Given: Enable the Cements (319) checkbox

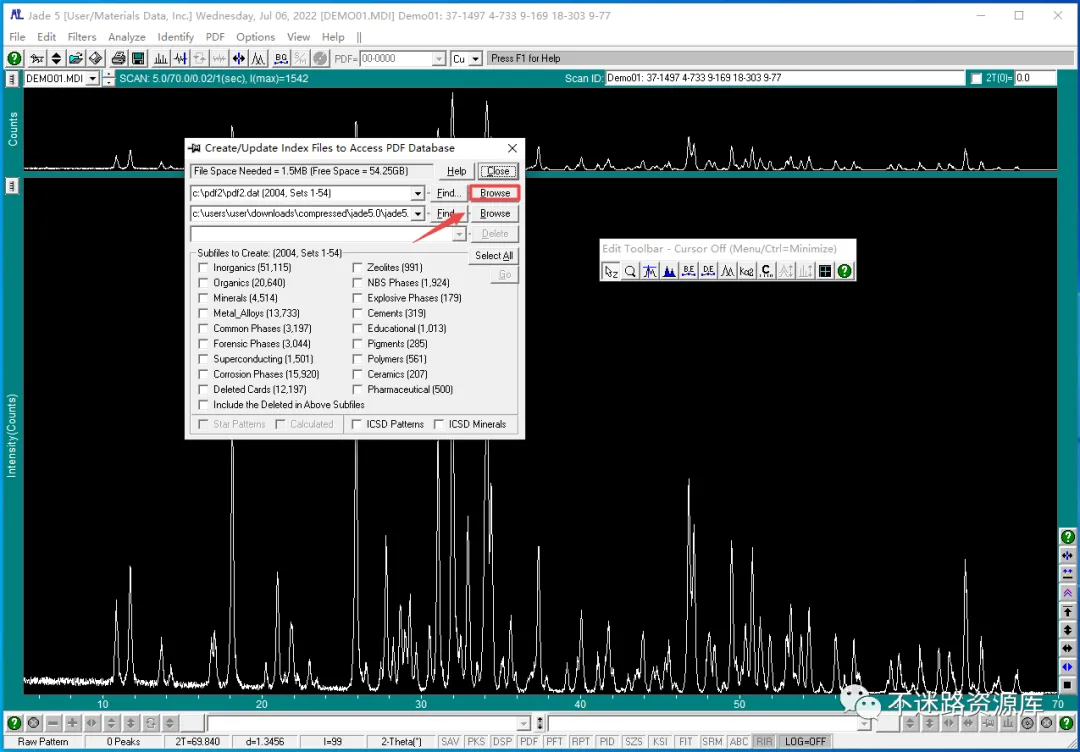Looking at the screenshot, I should [x=357, y=313].
